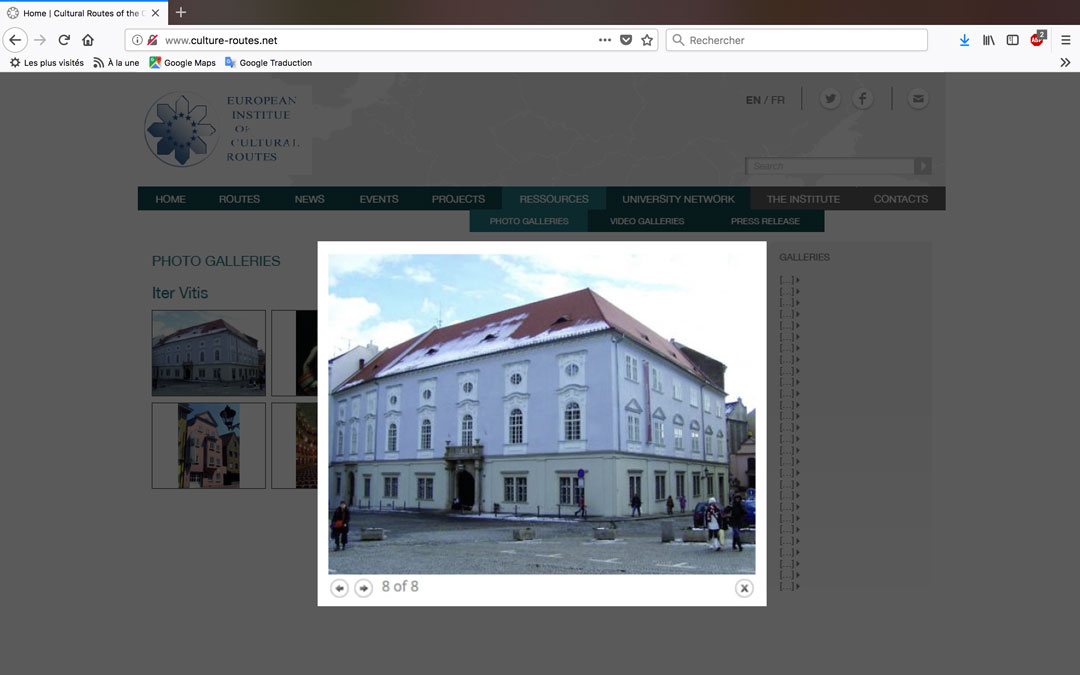Open À la une feed bookmark
1080x675 pixels.
(116, 63)
